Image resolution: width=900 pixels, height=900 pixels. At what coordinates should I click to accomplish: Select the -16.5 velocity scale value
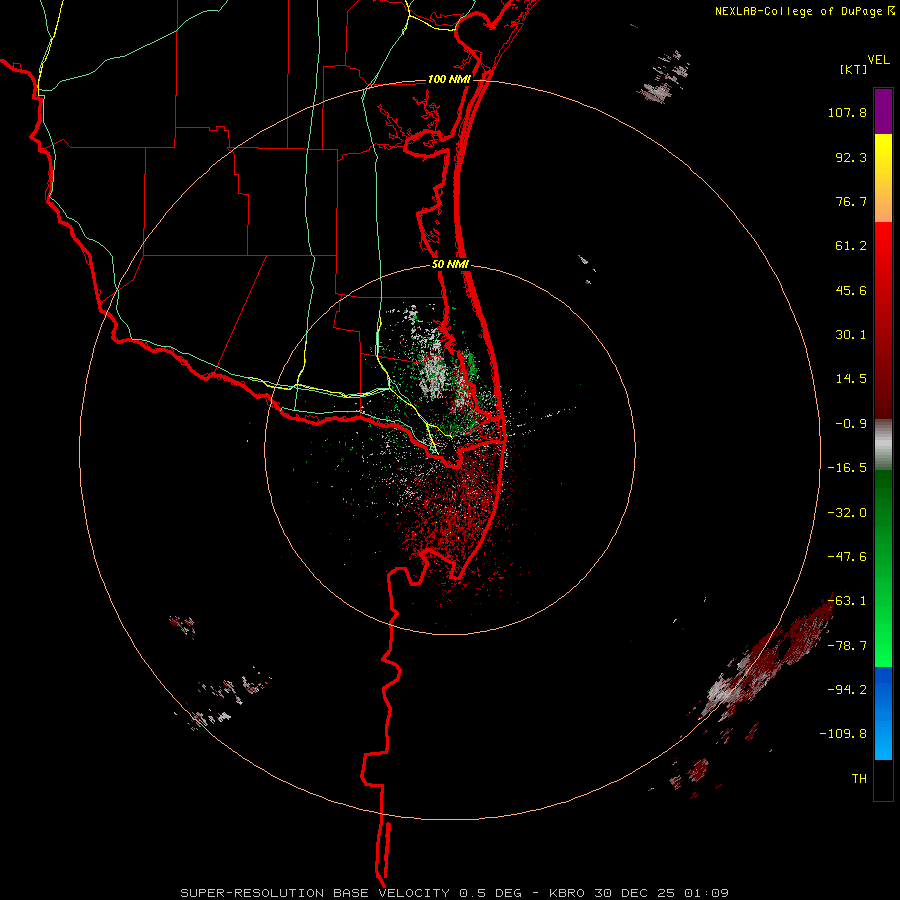[847, 468]
